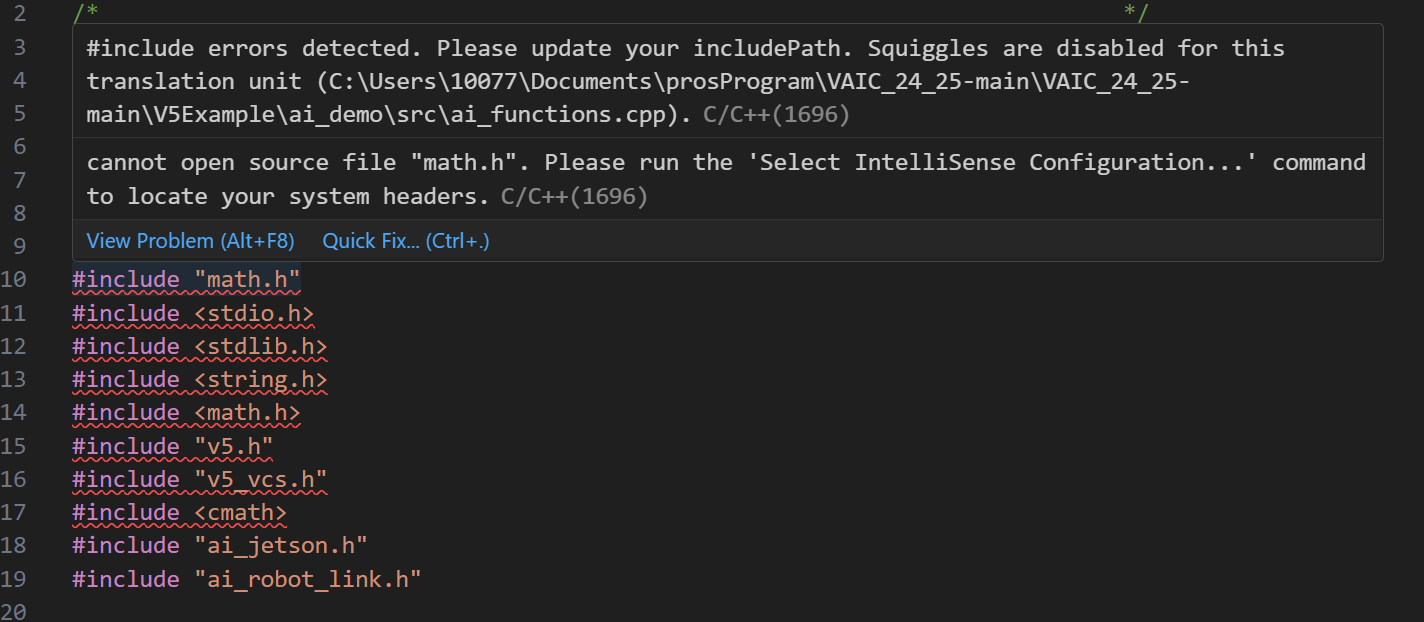
Task: Click the C/C++(1696) code after "system headers"
Action: (574, 197)
